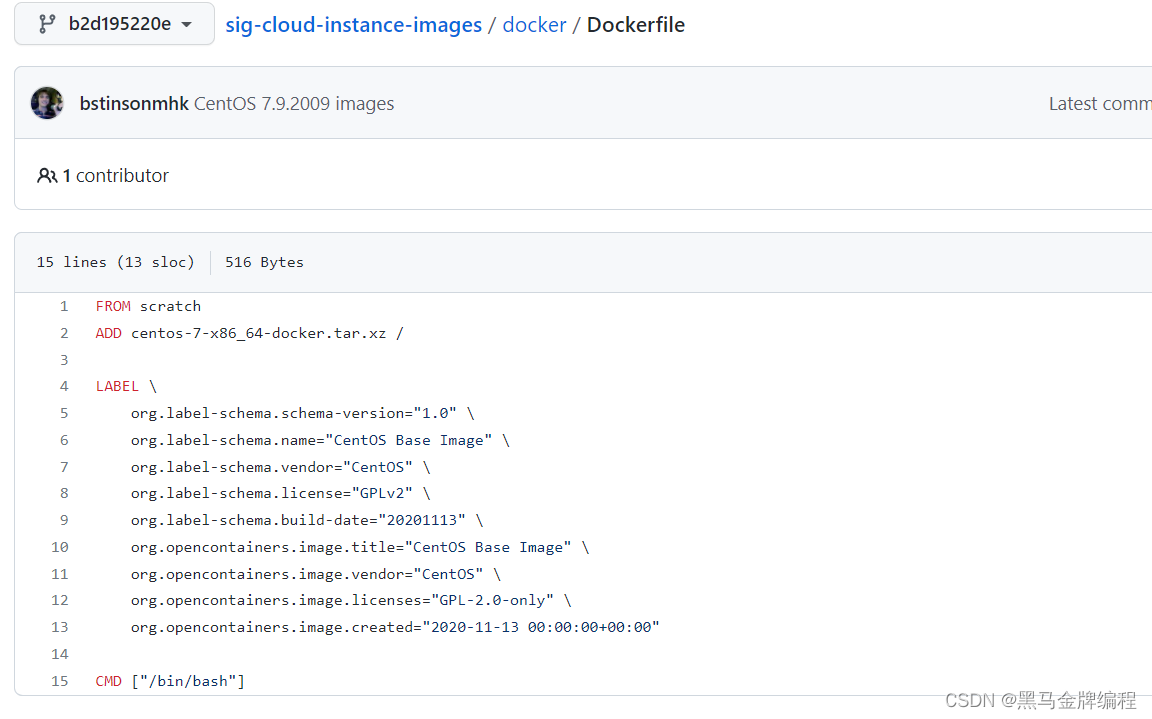
Task: Click the git branch icon in selector
Action: point(47,24)
